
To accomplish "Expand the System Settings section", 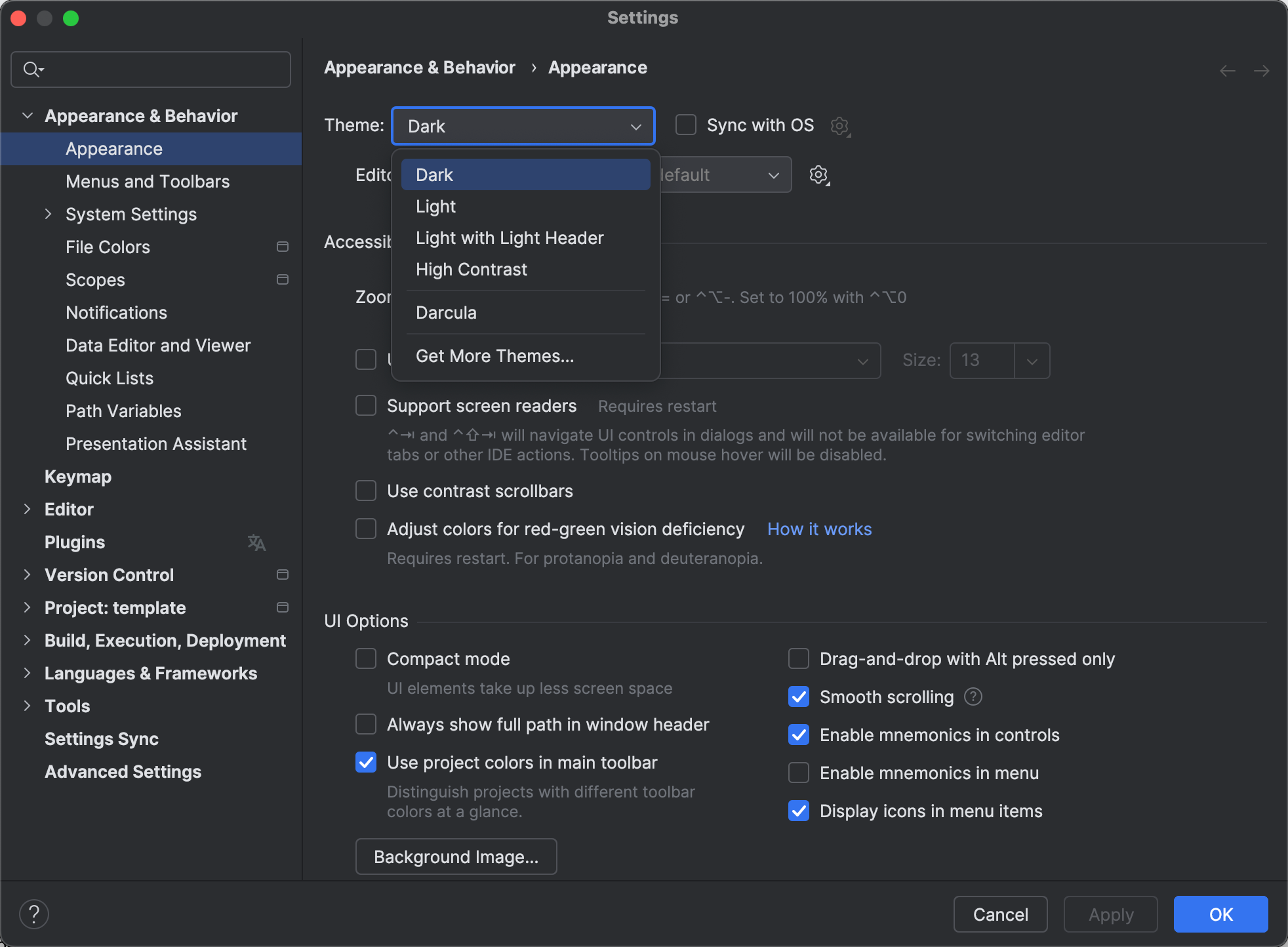I will 49,214.
